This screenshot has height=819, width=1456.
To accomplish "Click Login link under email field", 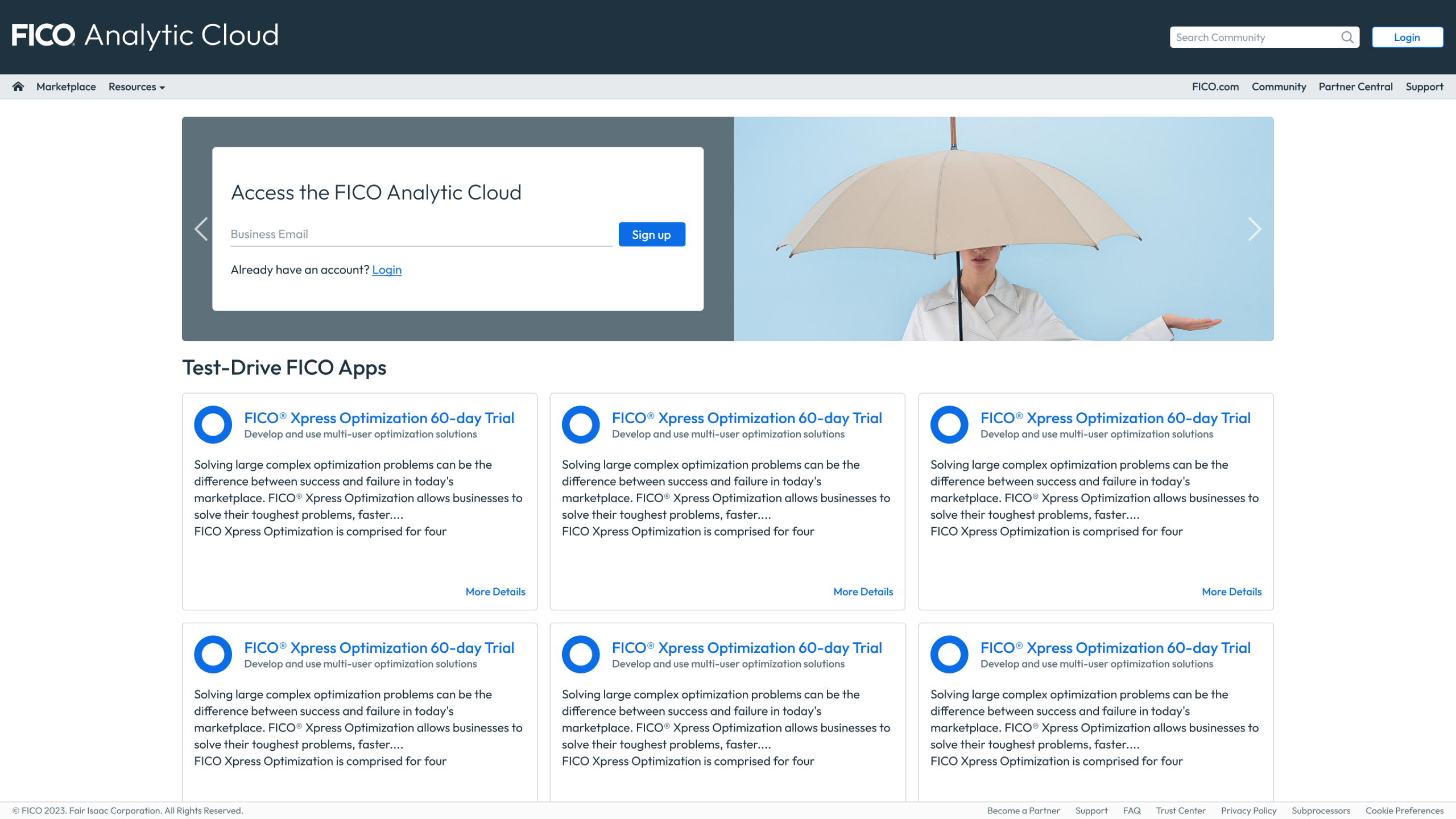I will (387, 270).
